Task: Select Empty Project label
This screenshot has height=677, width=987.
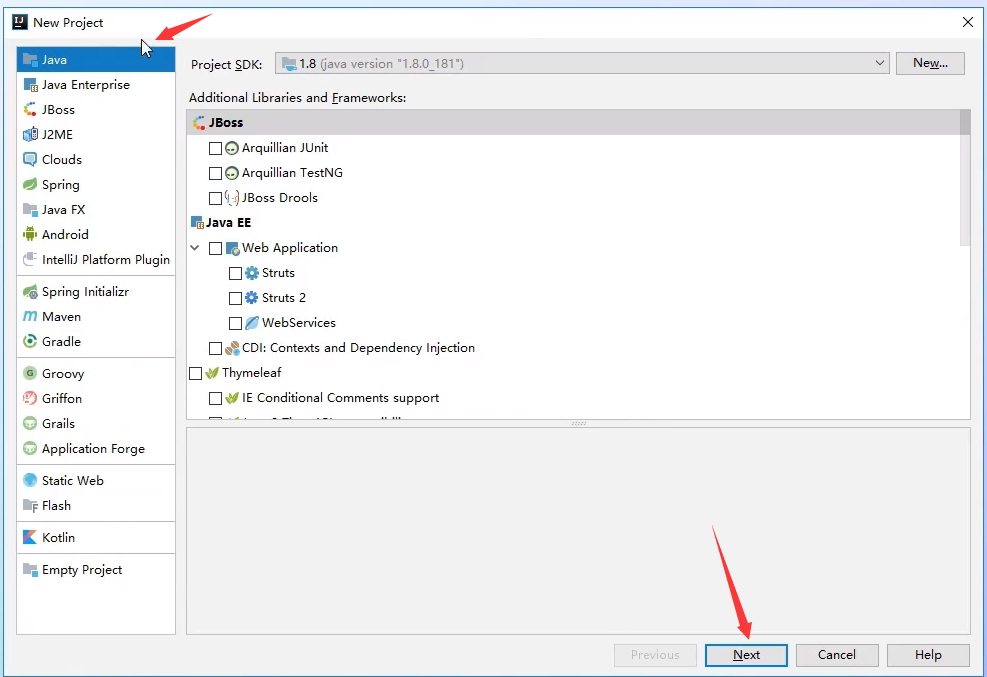Action: pyautogui.click(x=82, y=570)
